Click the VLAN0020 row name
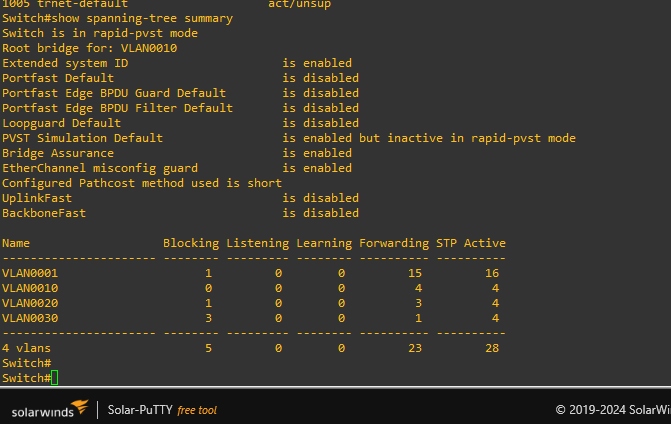 (x=30, y=303)
